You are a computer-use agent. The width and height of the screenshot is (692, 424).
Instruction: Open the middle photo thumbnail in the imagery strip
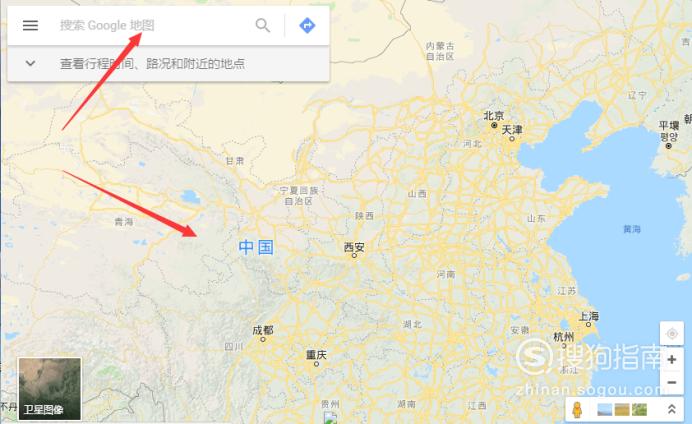[x=621, y=410]
